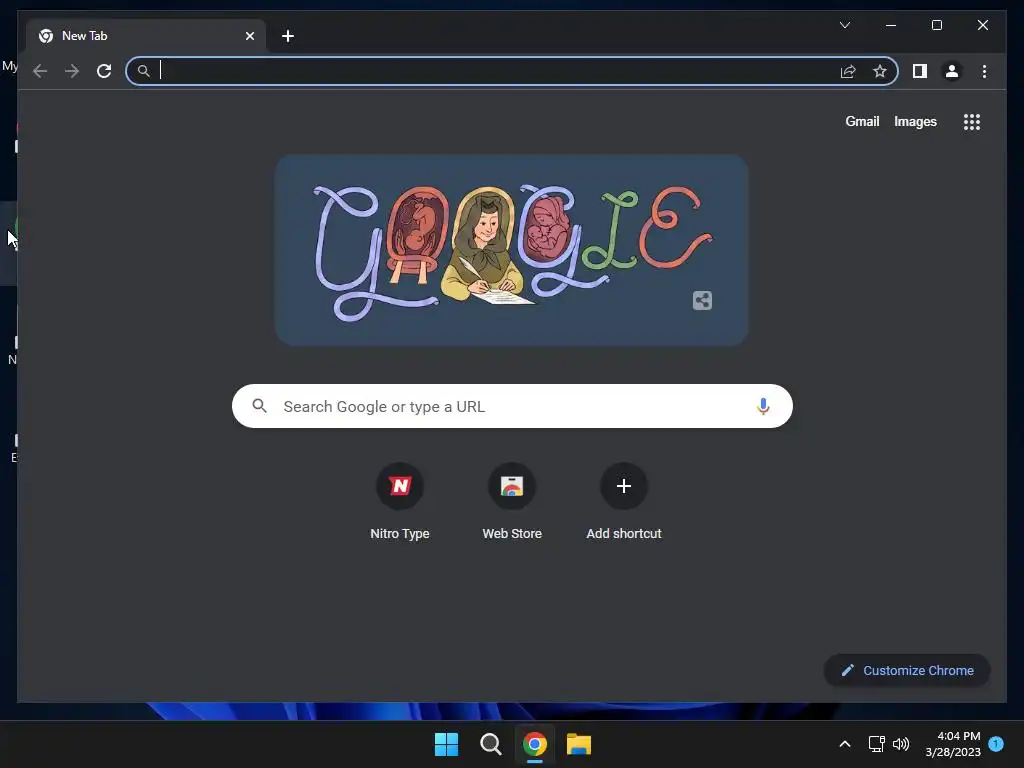The height and width of the screenshot is (768, 1024).
Task: Open File Explorer from the taskbar
Action: (579, 744)
